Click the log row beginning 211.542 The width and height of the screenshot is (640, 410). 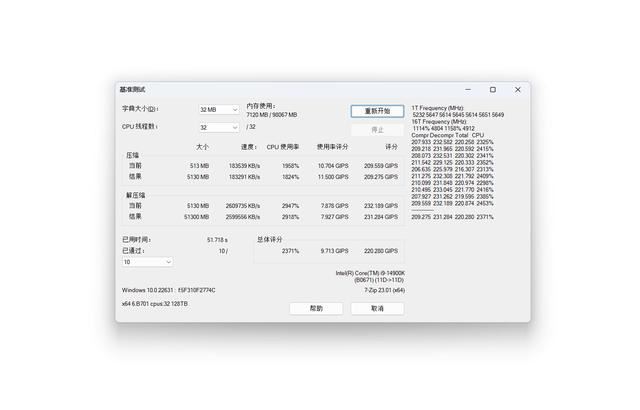tap(452, 163)
